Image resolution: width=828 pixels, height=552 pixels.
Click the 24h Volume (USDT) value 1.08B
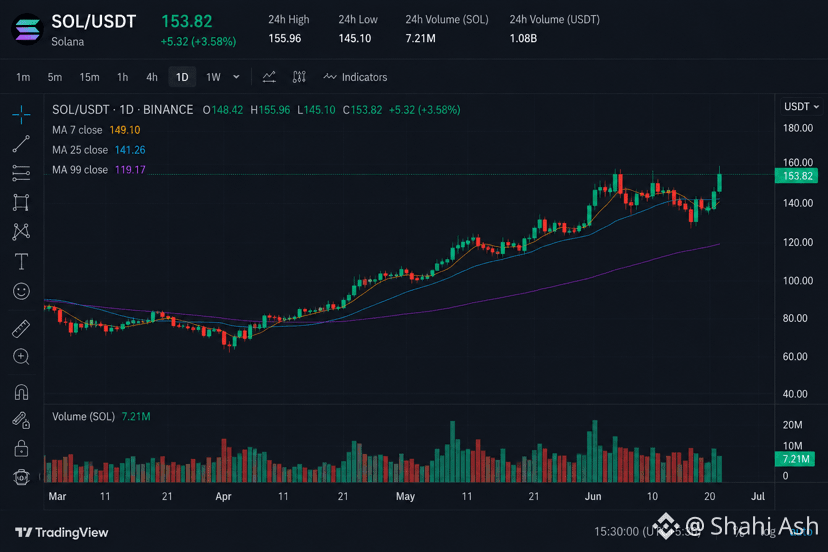click(x=523, y=39)
